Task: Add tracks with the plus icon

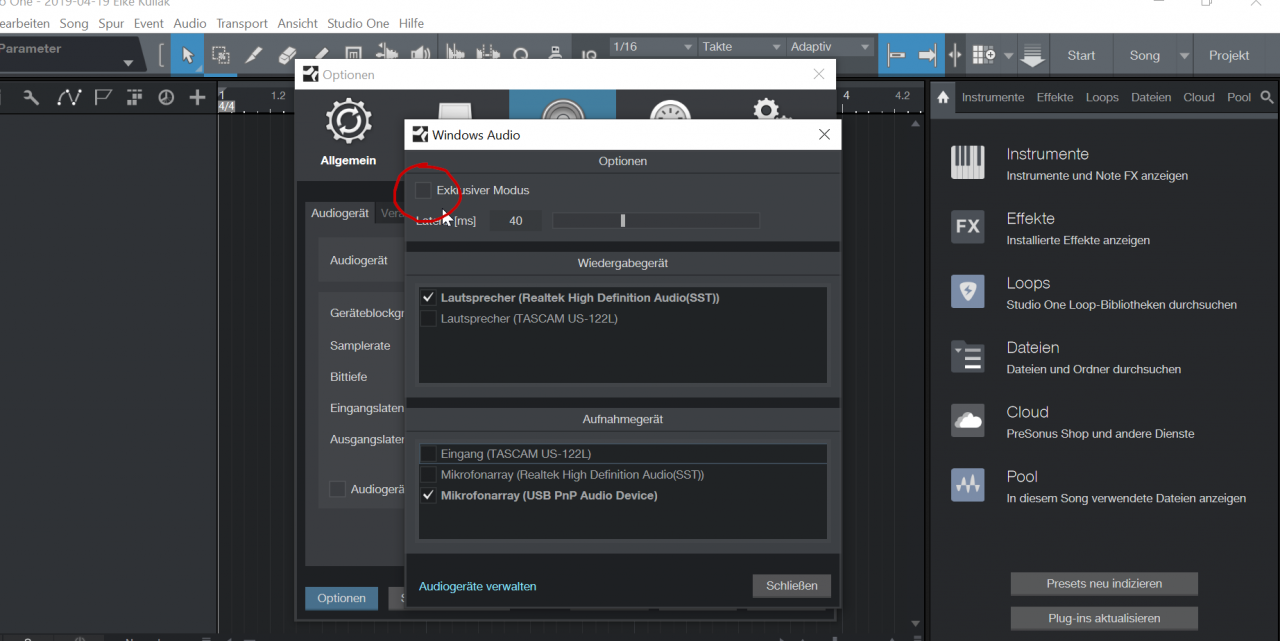Action: point(197,97)
